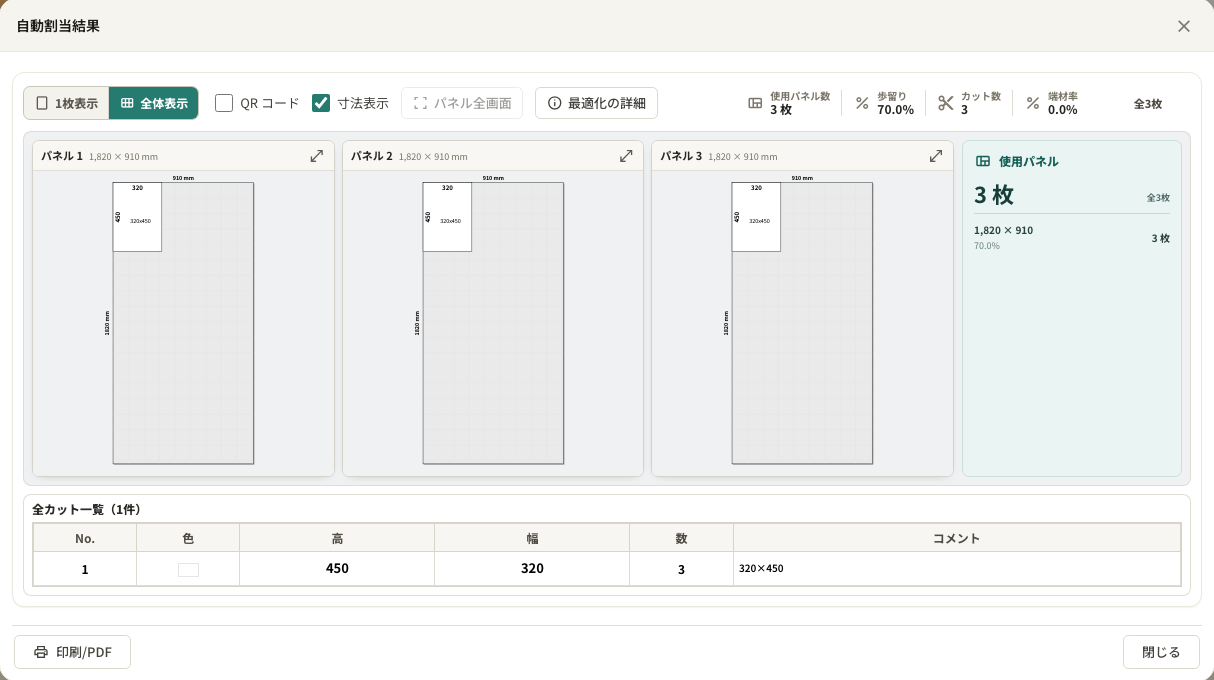Image resolution: width=1214 pixels, height=680 pixels.
Task: Expand パネル 2 to full view
Action: [x=626, y=156]
